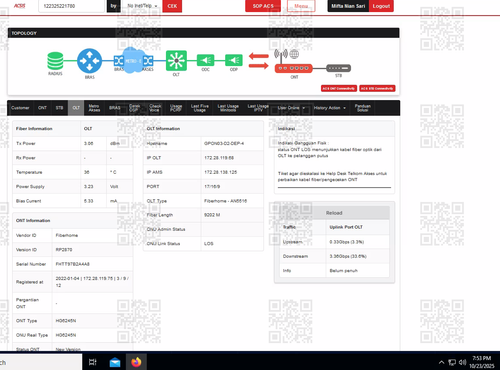The width and height of the screenshot is (500, 370).
Task: Click the Bias Current value 6.33
Action: [x=89, y=201]
